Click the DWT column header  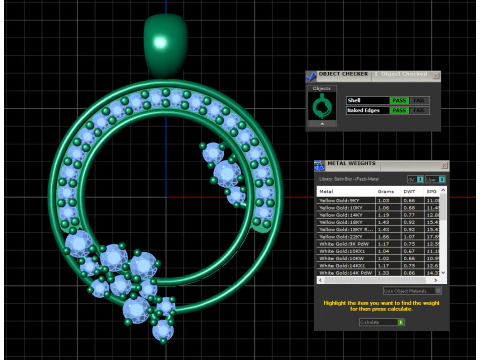[x=412, y=192]
